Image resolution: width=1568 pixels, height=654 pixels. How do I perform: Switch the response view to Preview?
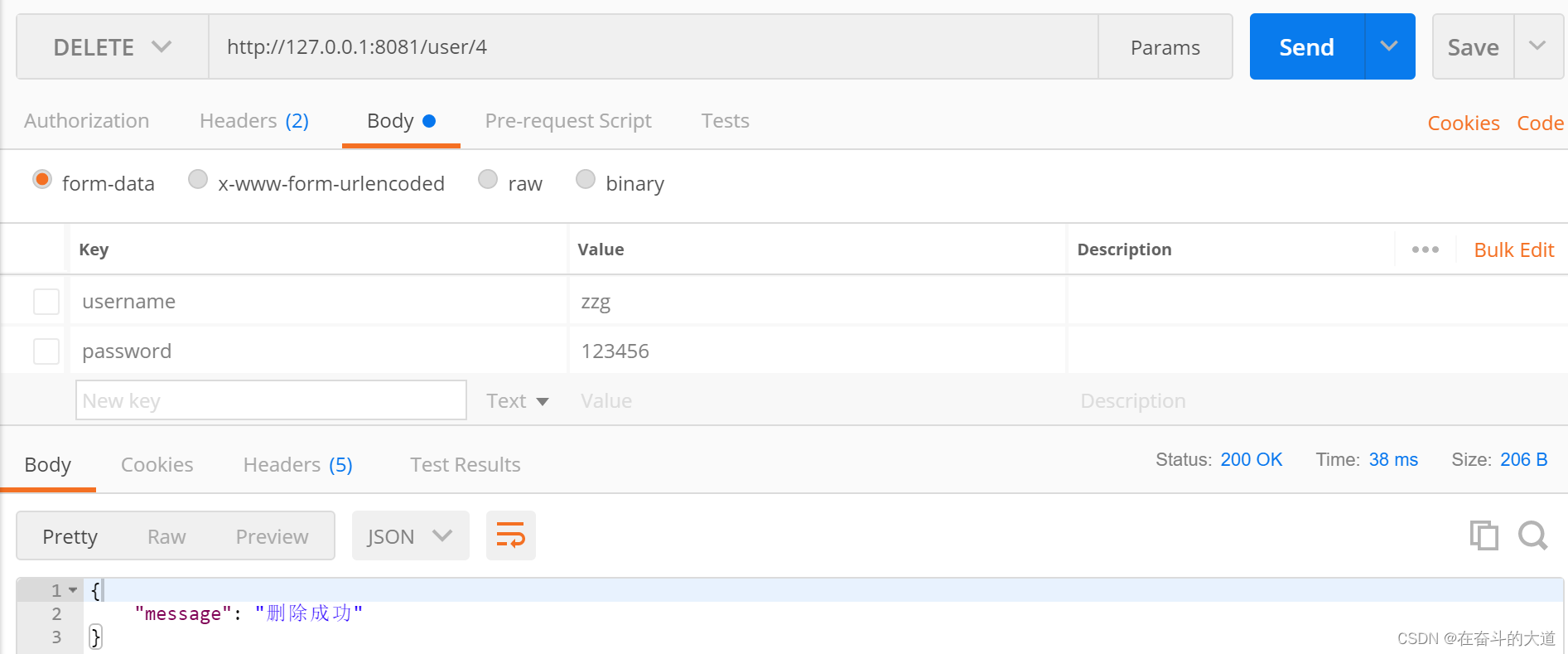(x=273, y=537)
